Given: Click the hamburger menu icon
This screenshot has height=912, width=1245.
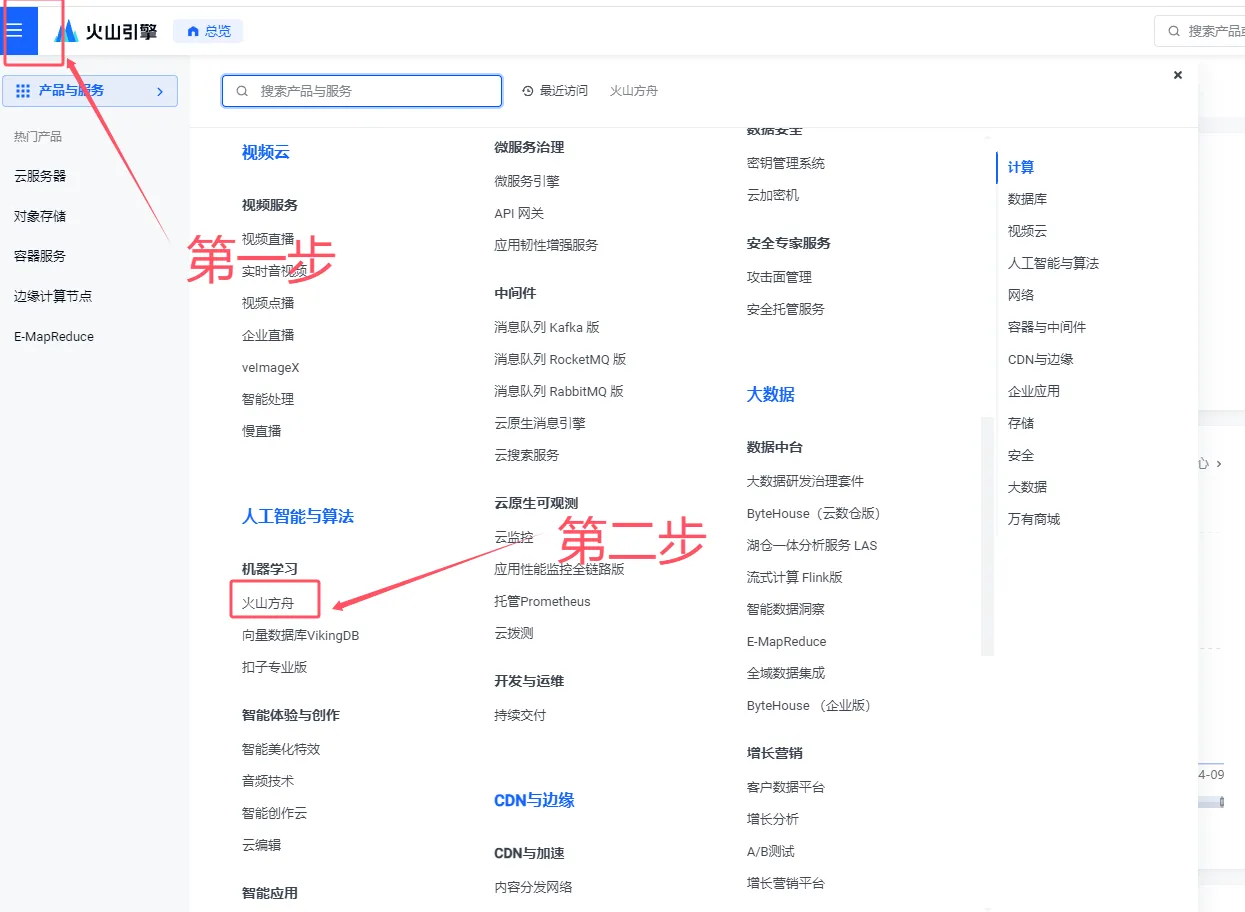Looking at the screenshot, I should coord(15,30).
